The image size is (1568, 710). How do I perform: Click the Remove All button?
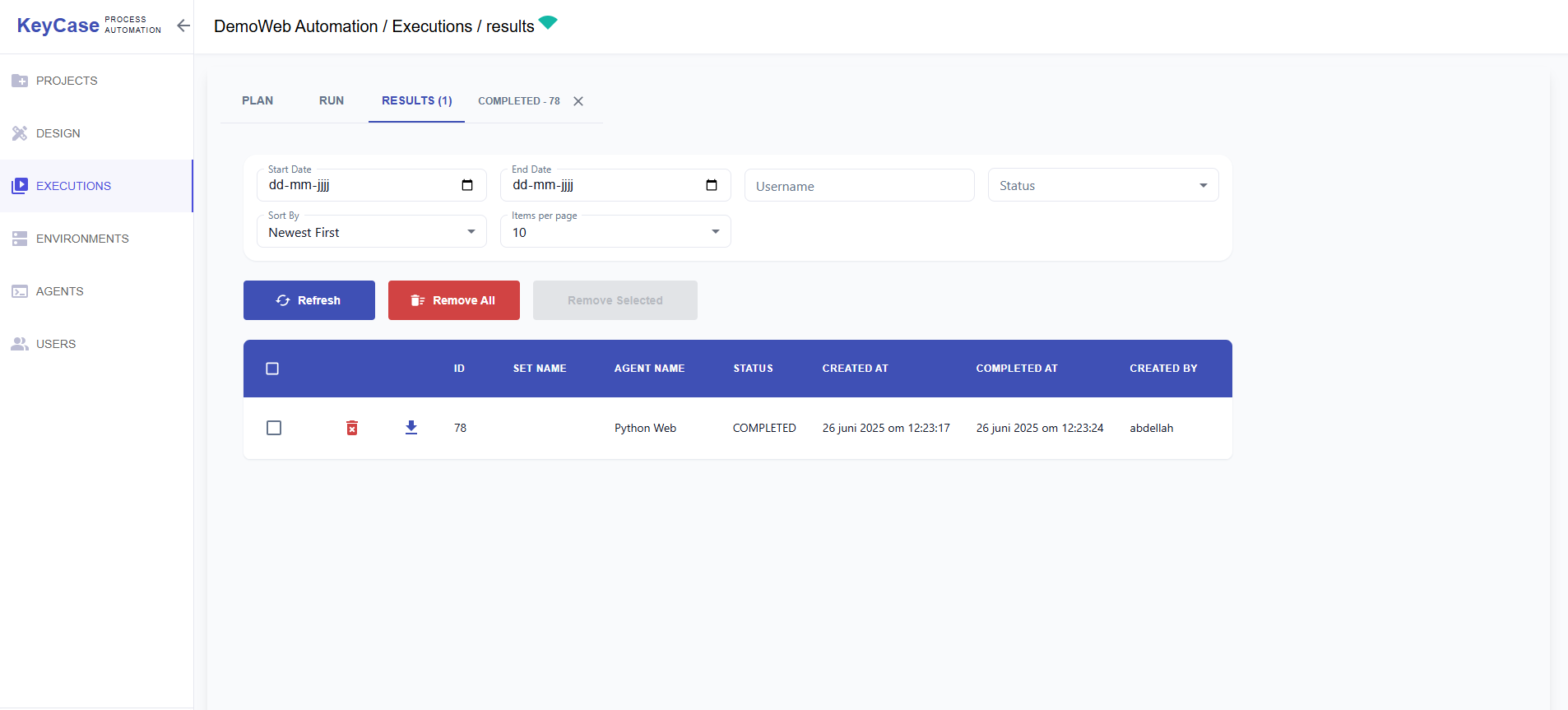tap(454, 300)
